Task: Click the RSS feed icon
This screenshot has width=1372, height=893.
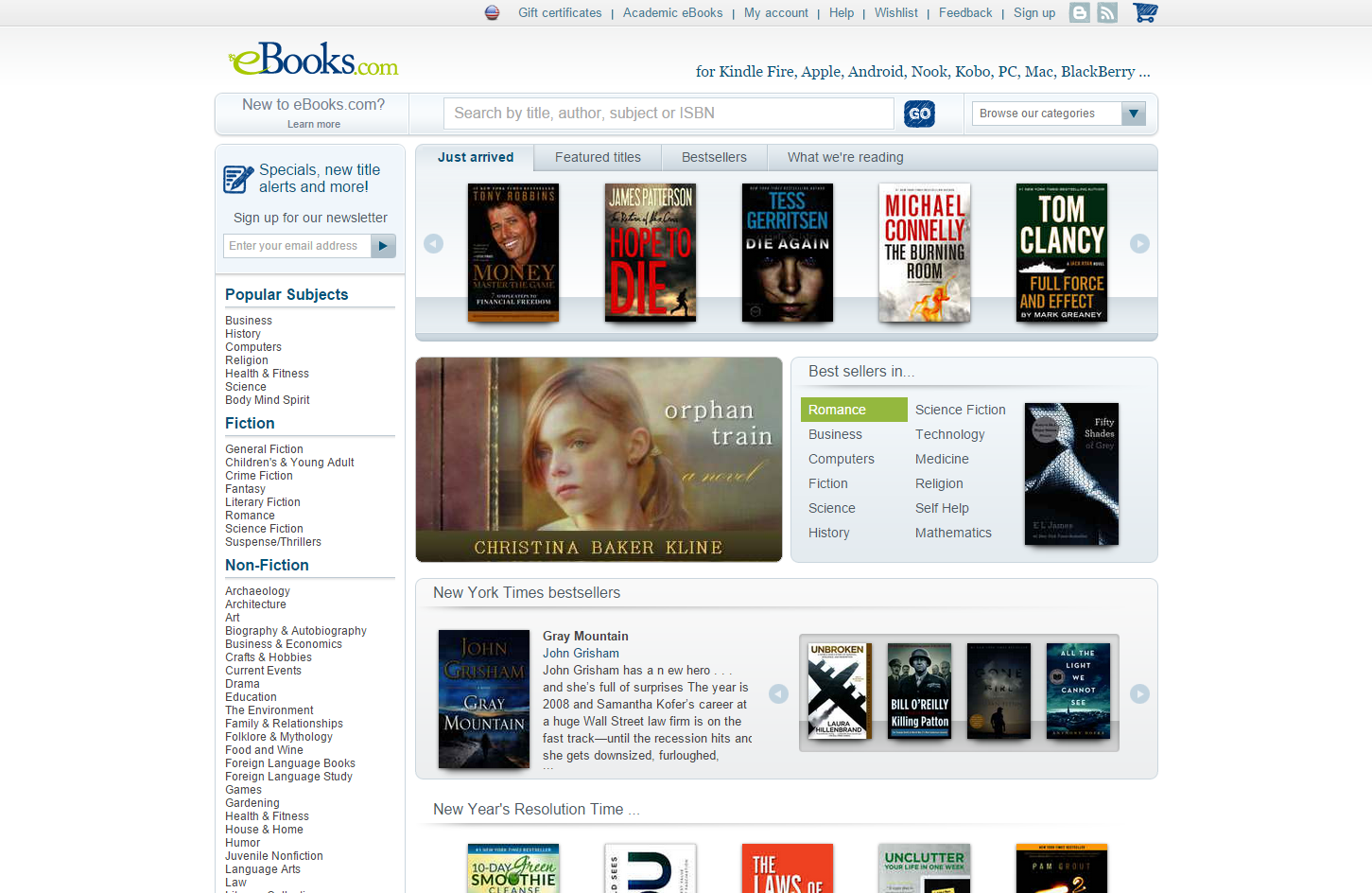Action: coord(1106,12)
